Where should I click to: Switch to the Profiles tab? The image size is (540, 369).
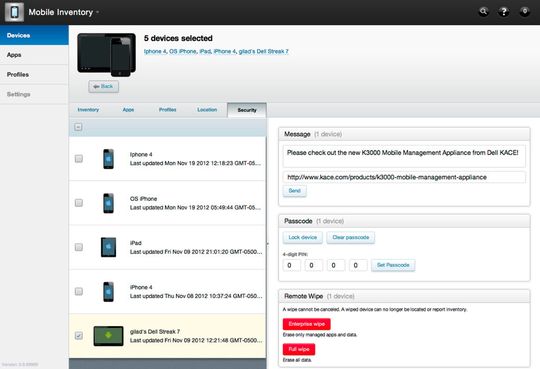coord(167,110)
